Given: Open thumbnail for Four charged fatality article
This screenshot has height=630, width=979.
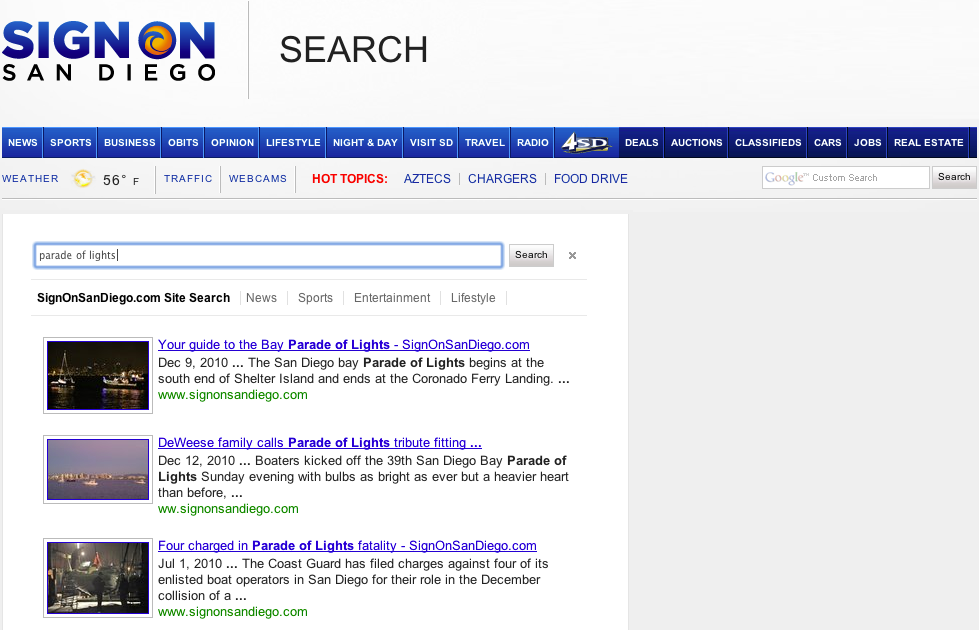Looking at the screenshot, I should 98,578.
